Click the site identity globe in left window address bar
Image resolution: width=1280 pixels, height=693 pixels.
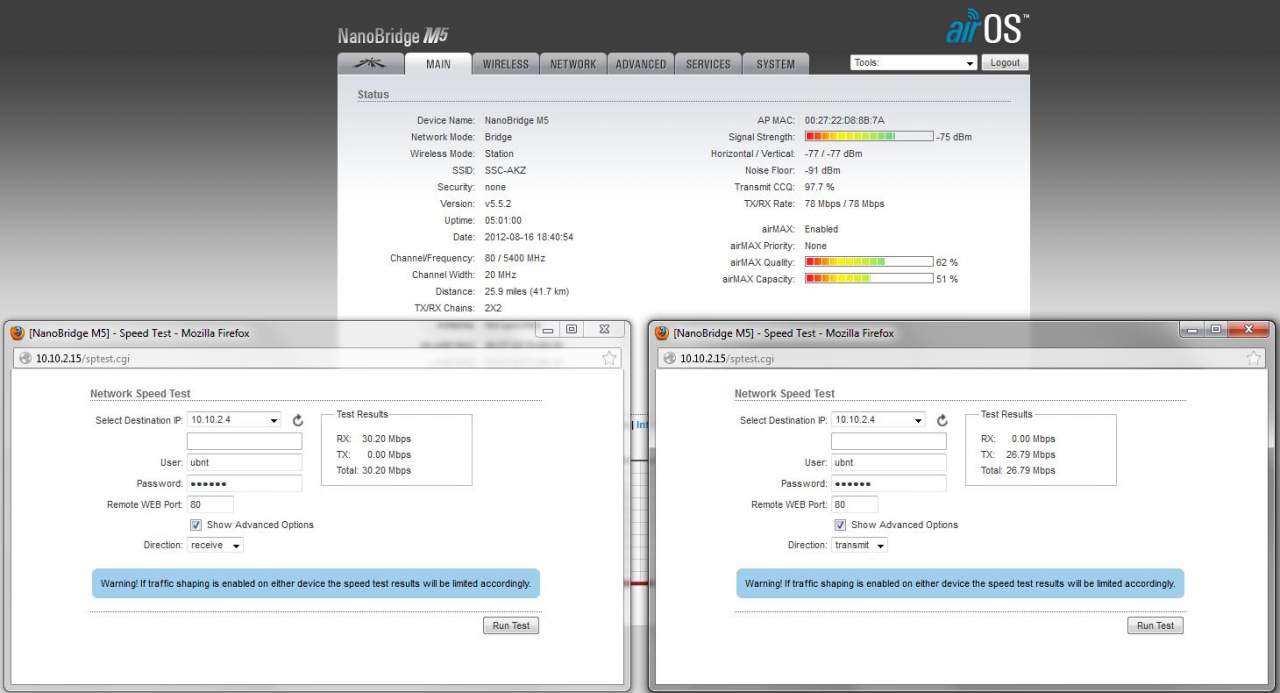(25, 358)
